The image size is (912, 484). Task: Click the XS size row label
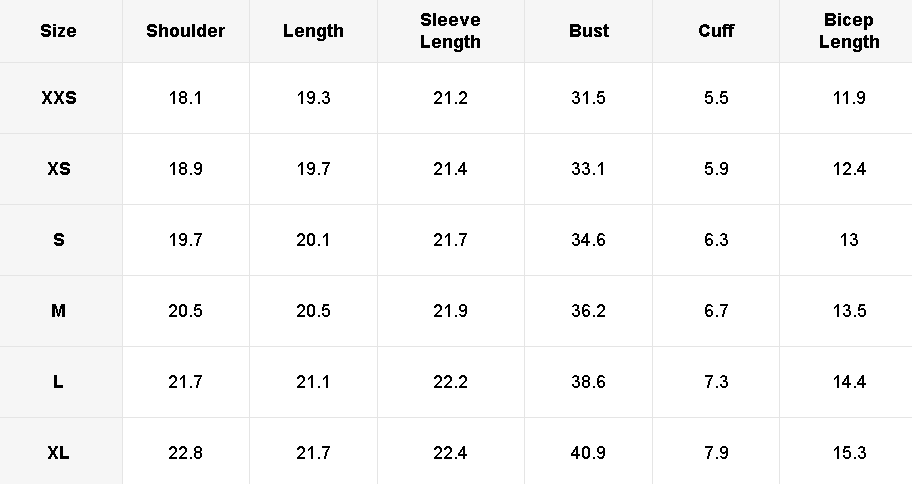tap(58, 169)
